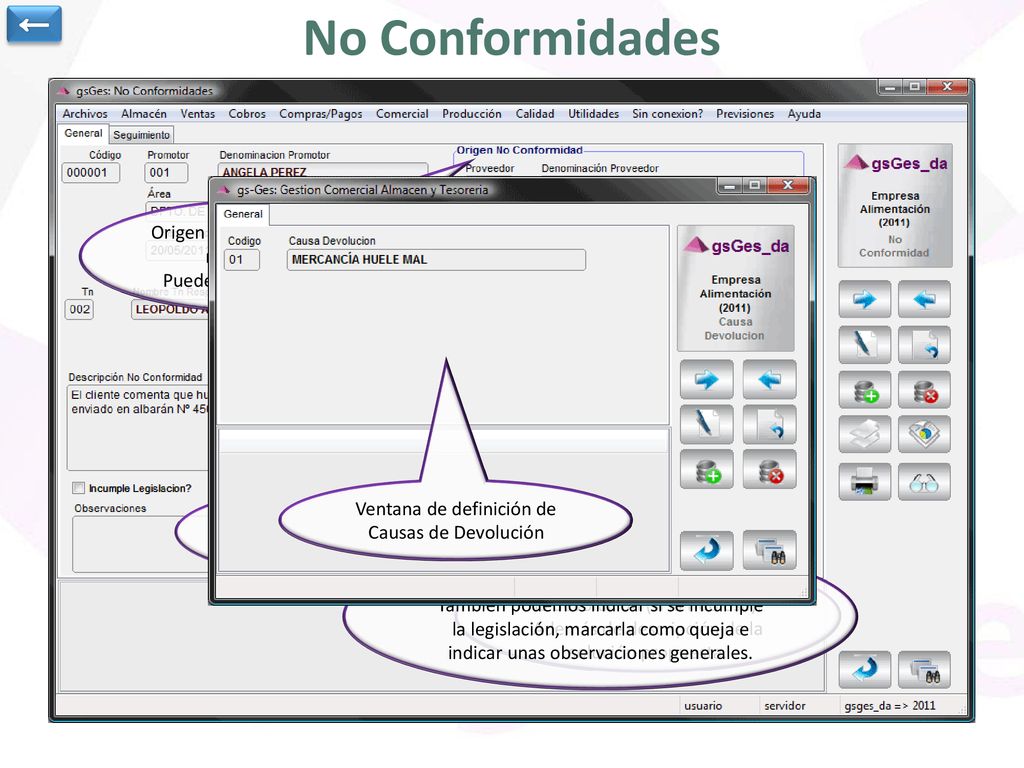Screen dimensions: 1024x768
Task: Click undo document icon in No Conformidades window
Action: [x=924, y=344]
